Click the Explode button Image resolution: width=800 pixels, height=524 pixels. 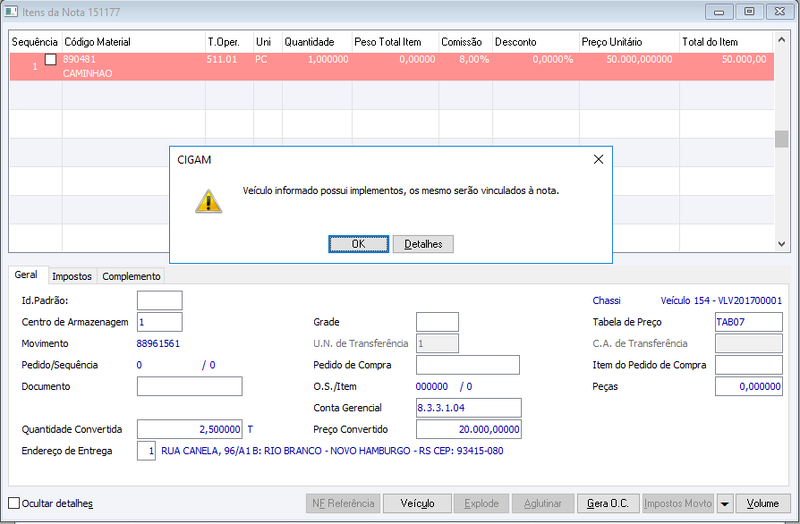pos(481,504)
